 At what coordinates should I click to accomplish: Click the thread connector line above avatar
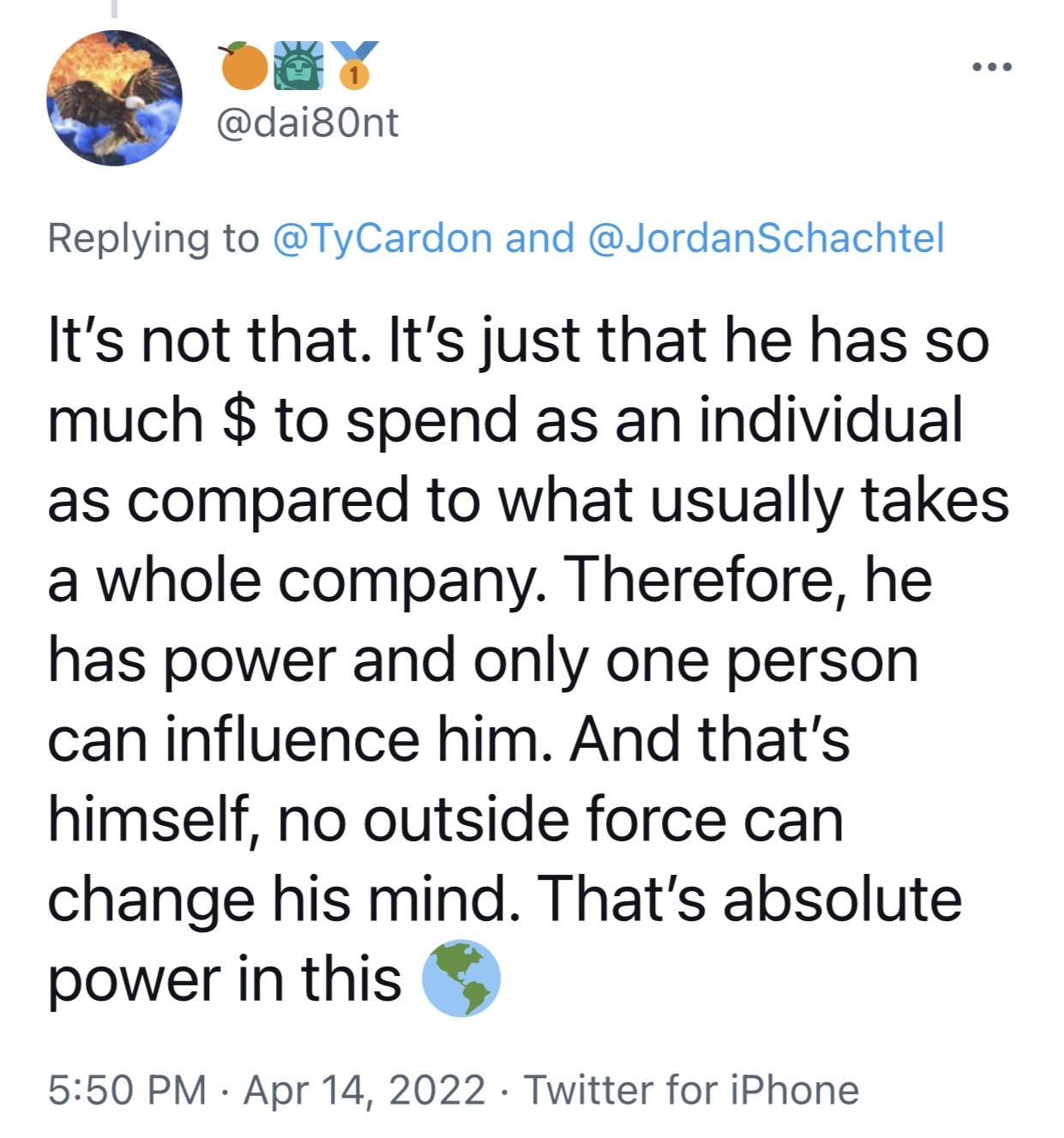click(x=114, y=9)
